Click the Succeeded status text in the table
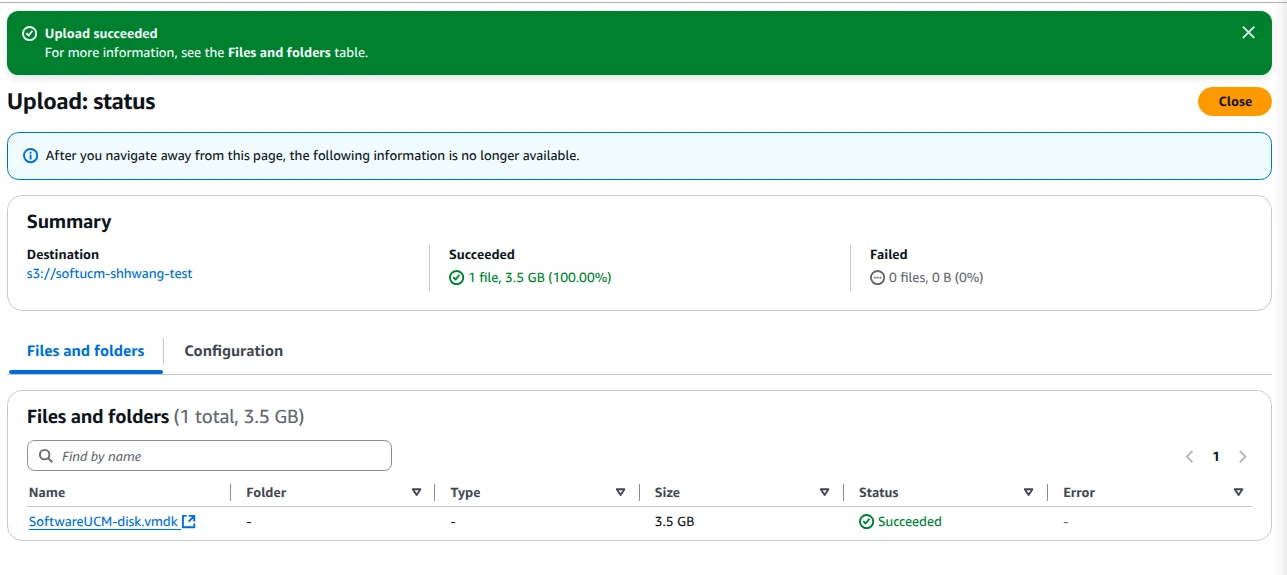This screenshot has height=575, width=1287. [909, 521]
